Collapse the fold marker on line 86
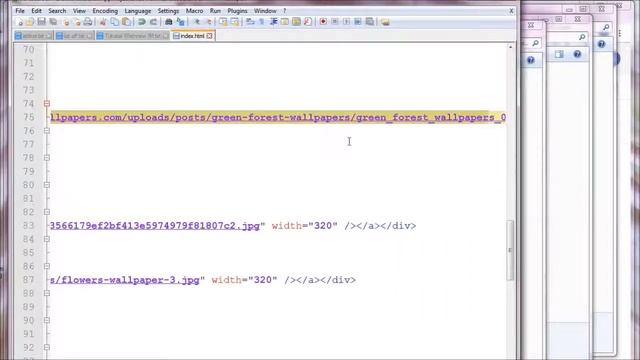Image resolution: width=640 pixels, height=360 pixels. coord(47,266)
